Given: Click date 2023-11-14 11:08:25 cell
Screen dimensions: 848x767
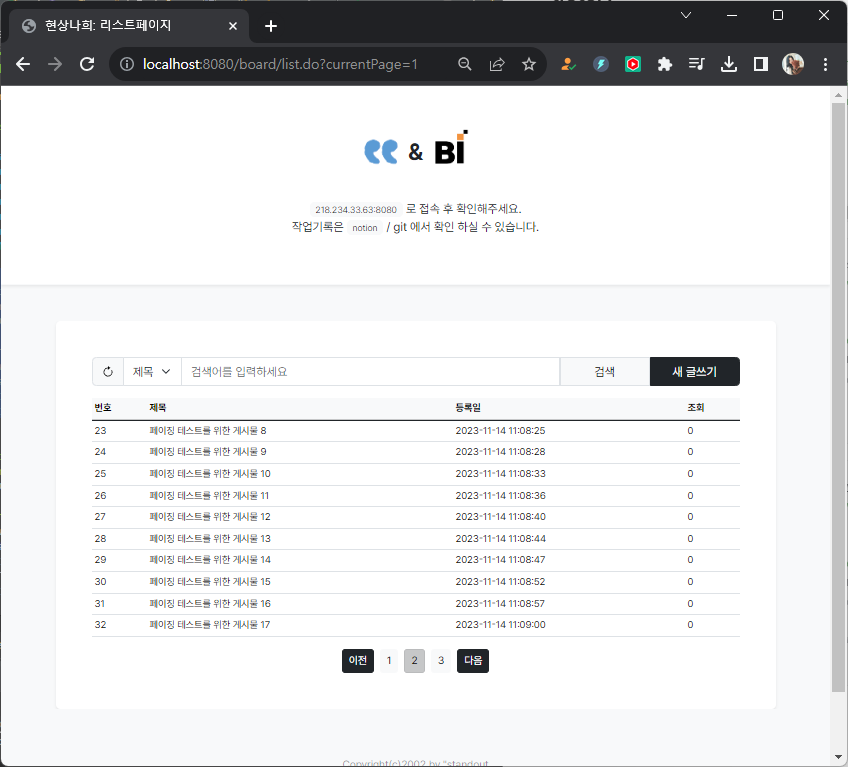Looking at the screenshot, I should coord(500,431).
